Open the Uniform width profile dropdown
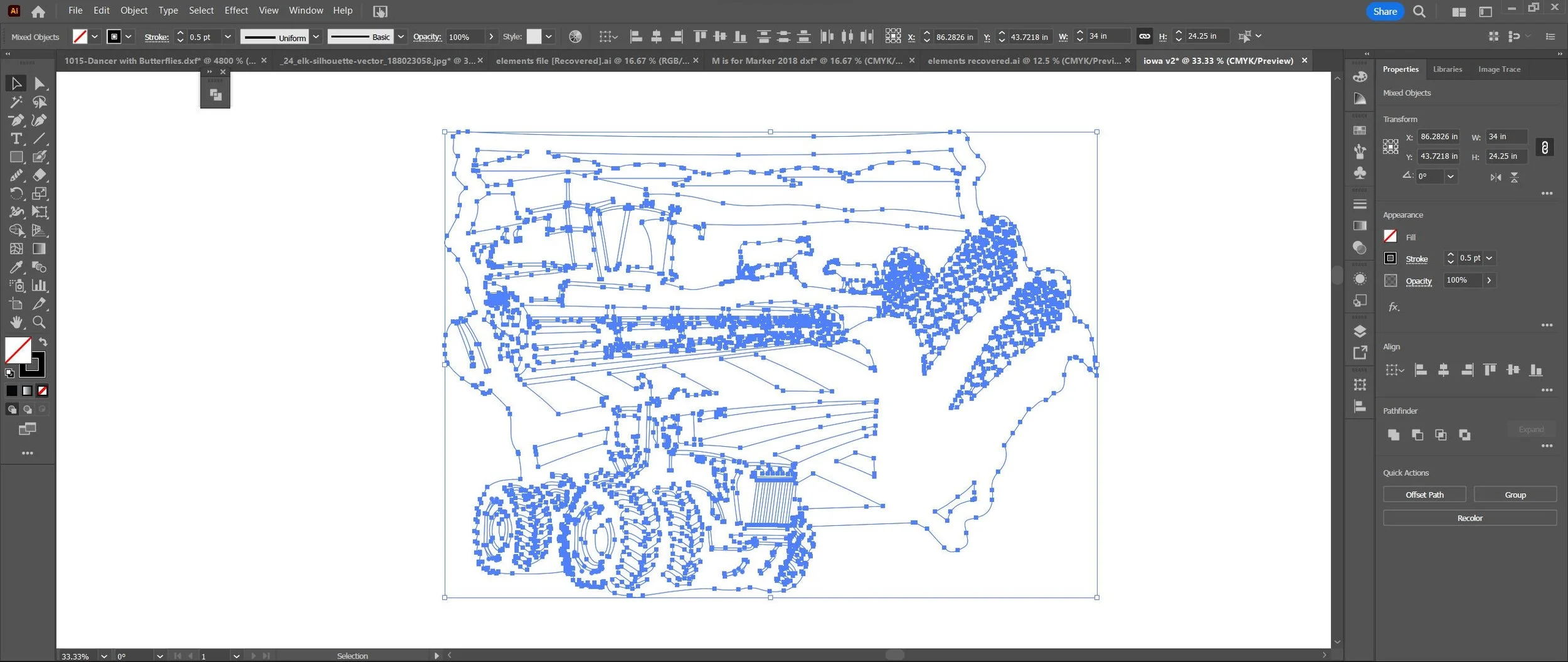The image size is (1568, 662). pyautogui.click(x=316, y=36)
